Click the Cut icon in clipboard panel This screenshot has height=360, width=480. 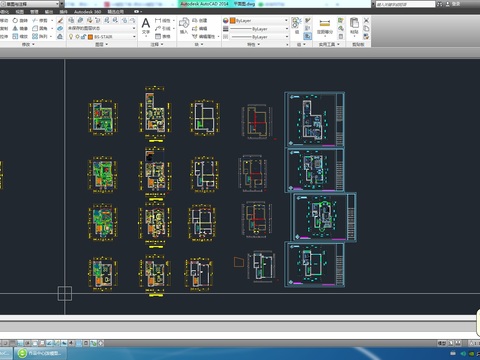366,20
